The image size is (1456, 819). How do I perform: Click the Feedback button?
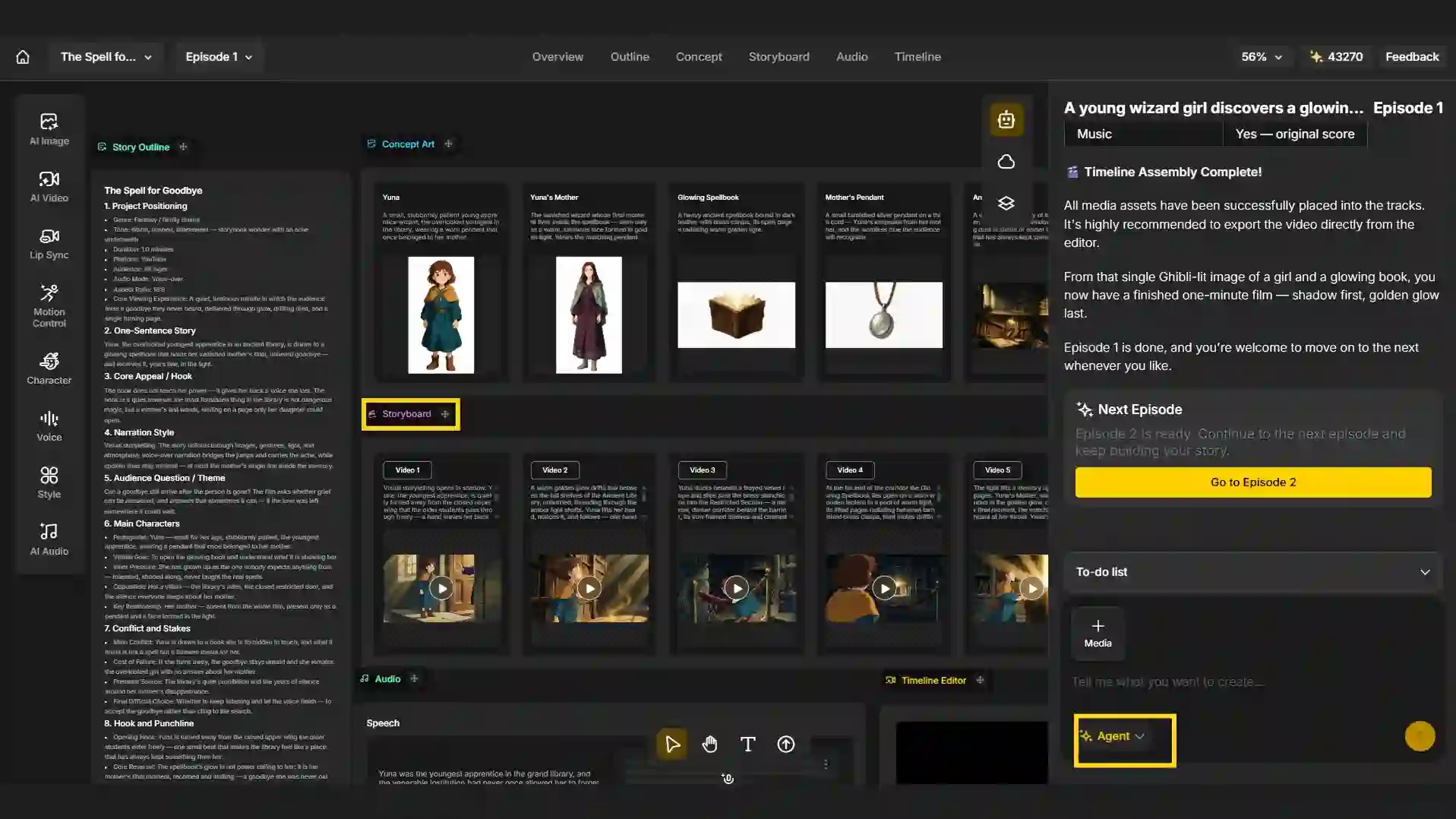[x=1412, y=57]
